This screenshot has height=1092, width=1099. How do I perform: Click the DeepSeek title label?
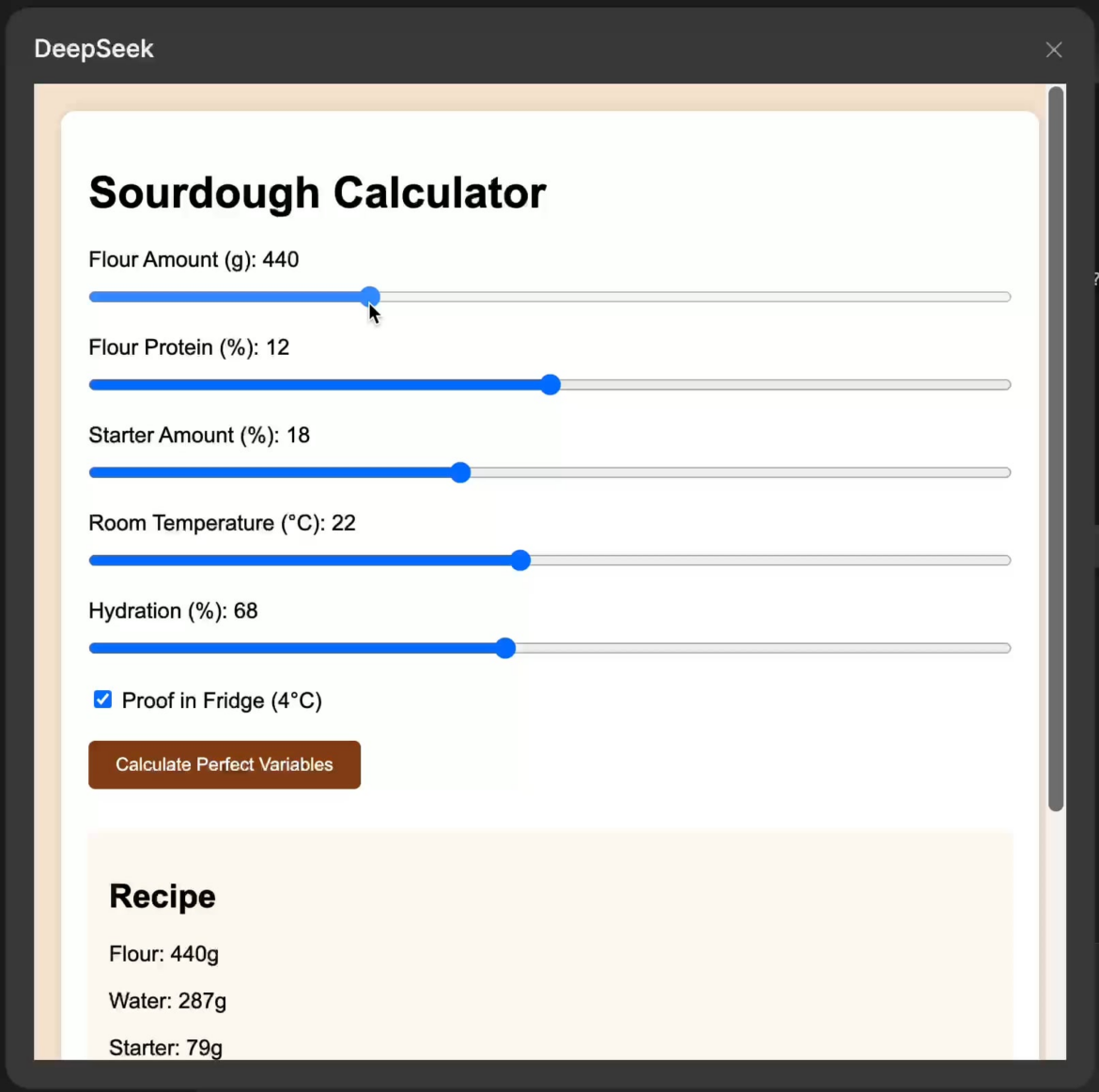click(x=93, y=48)
